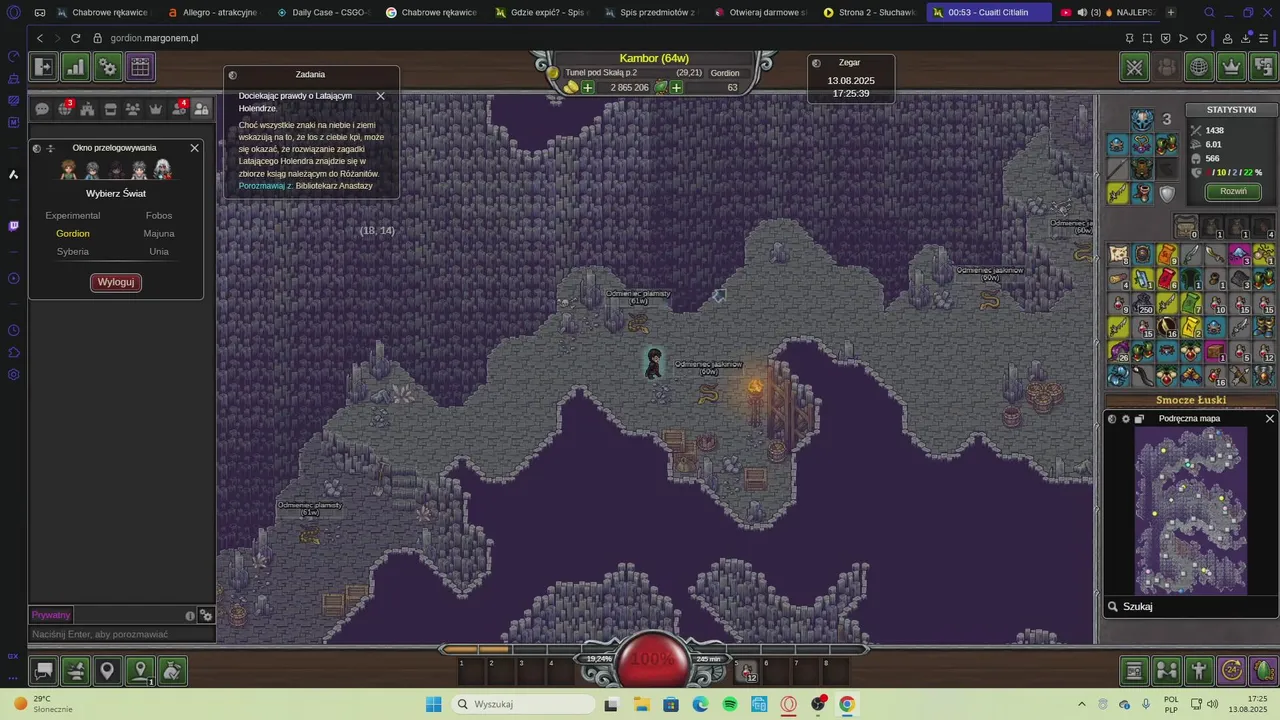Select the Unia world
This screenshot has height=720, width=1280.
(x=159, y=252)
